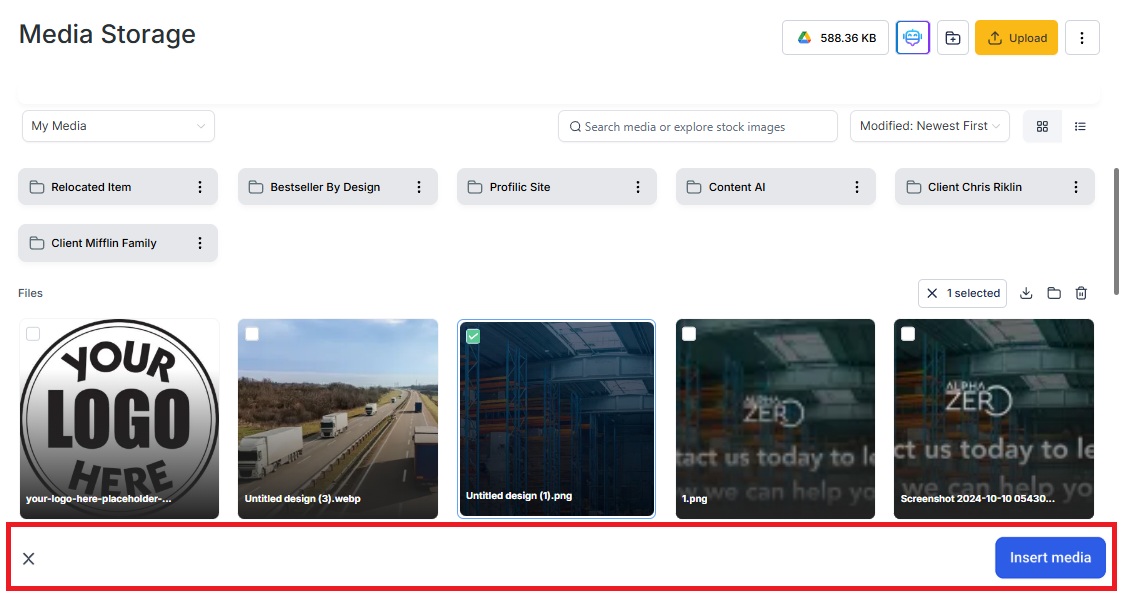Click the Insert media button
This screenshot has width=1130, height=594.
click(x=1050, y=557)
